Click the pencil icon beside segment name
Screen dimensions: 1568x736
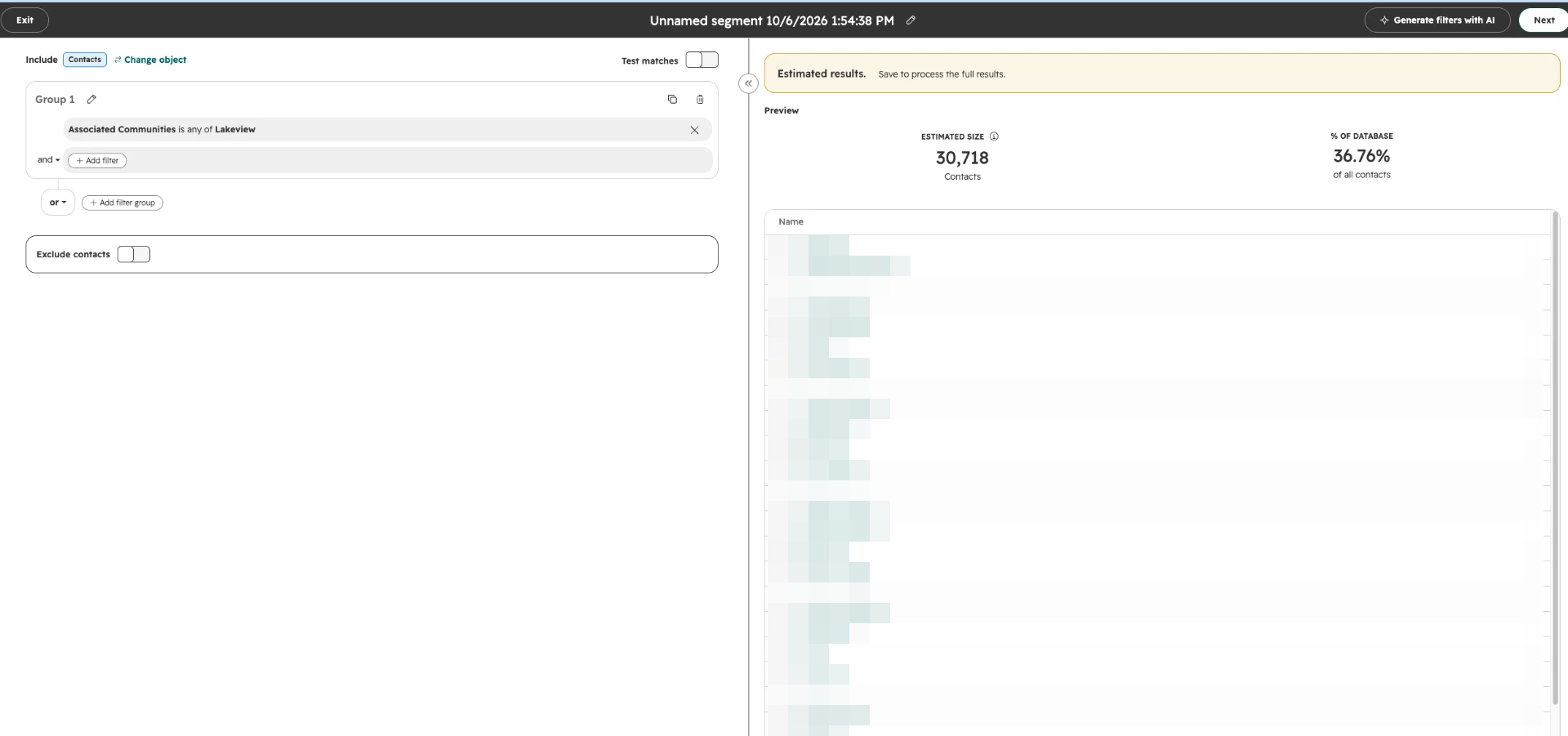tap(911, 20)
